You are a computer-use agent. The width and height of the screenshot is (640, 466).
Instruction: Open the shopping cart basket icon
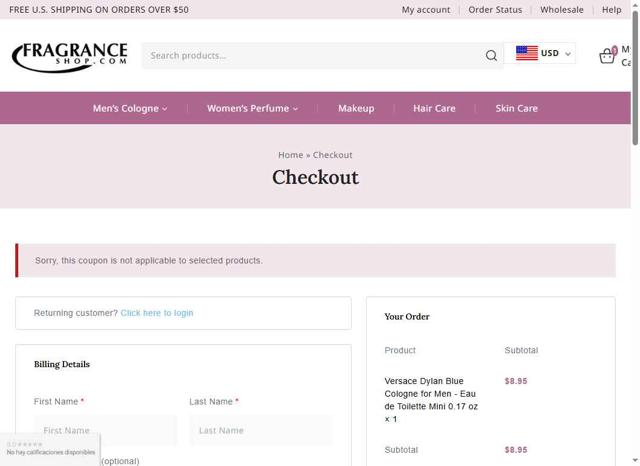click(607, 56)
